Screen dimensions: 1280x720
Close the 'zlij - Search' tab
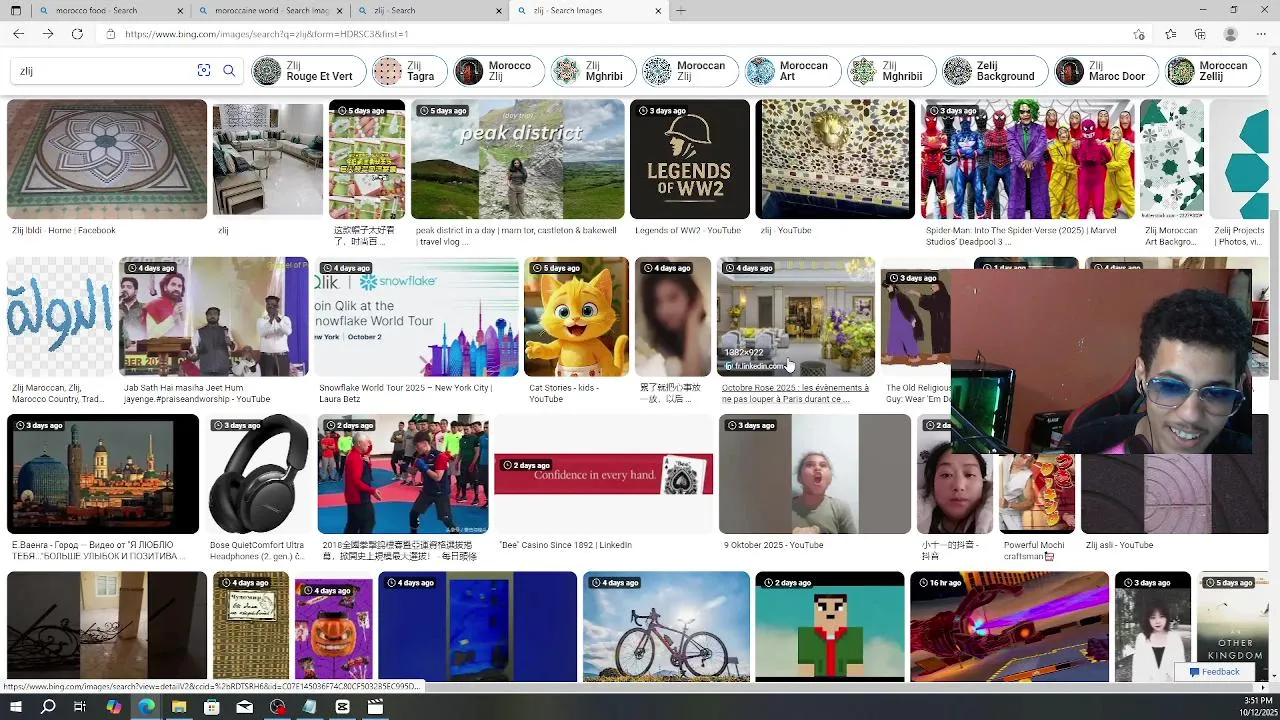pos(499,11)
